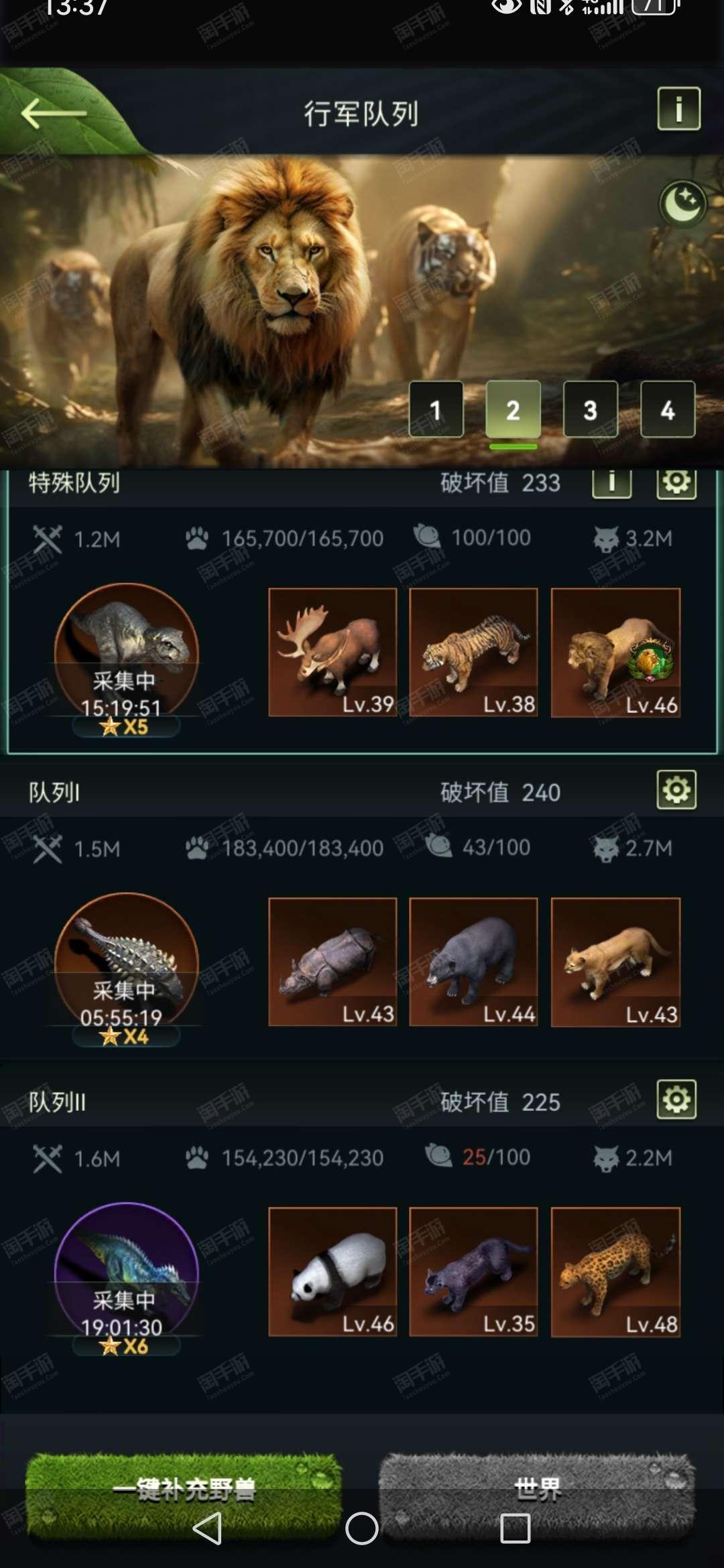Select the Lv.46 lion beast slot

click(x=615, y=653)
